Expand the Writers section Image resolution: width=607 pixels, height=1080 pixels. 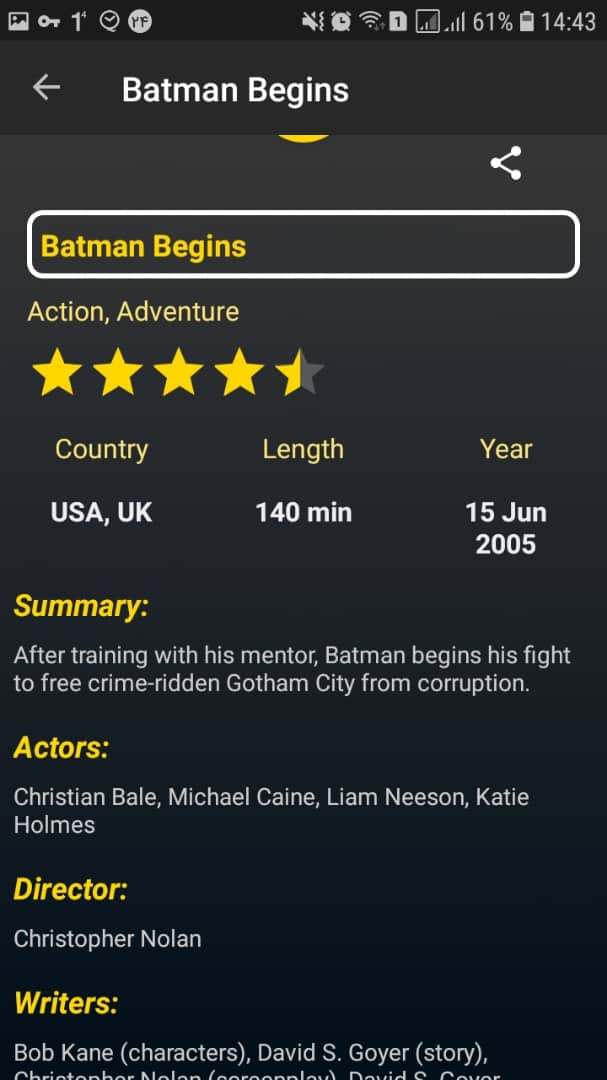tap(67, 1003)
